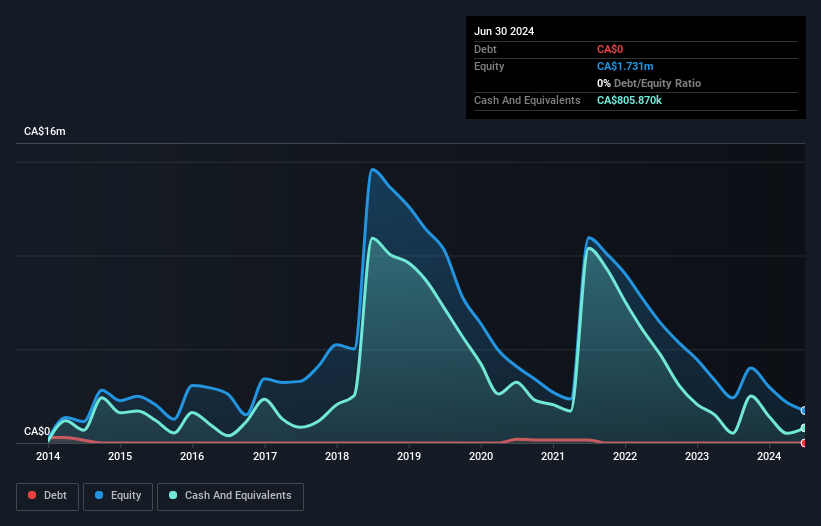This screenshot has height=526, width=821.
Task: Select the 2021 x-axis year label
Action: (553, 457)
